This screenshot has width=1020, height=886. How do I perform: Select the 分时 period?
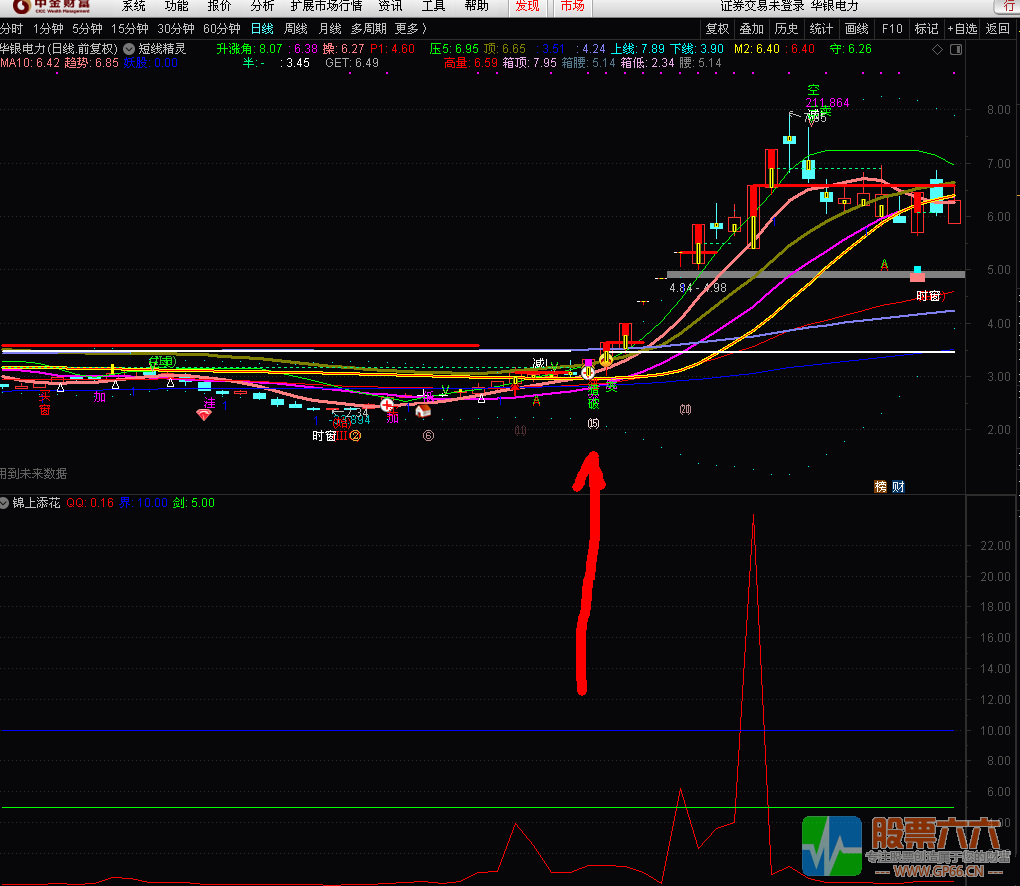coord(11,29)
